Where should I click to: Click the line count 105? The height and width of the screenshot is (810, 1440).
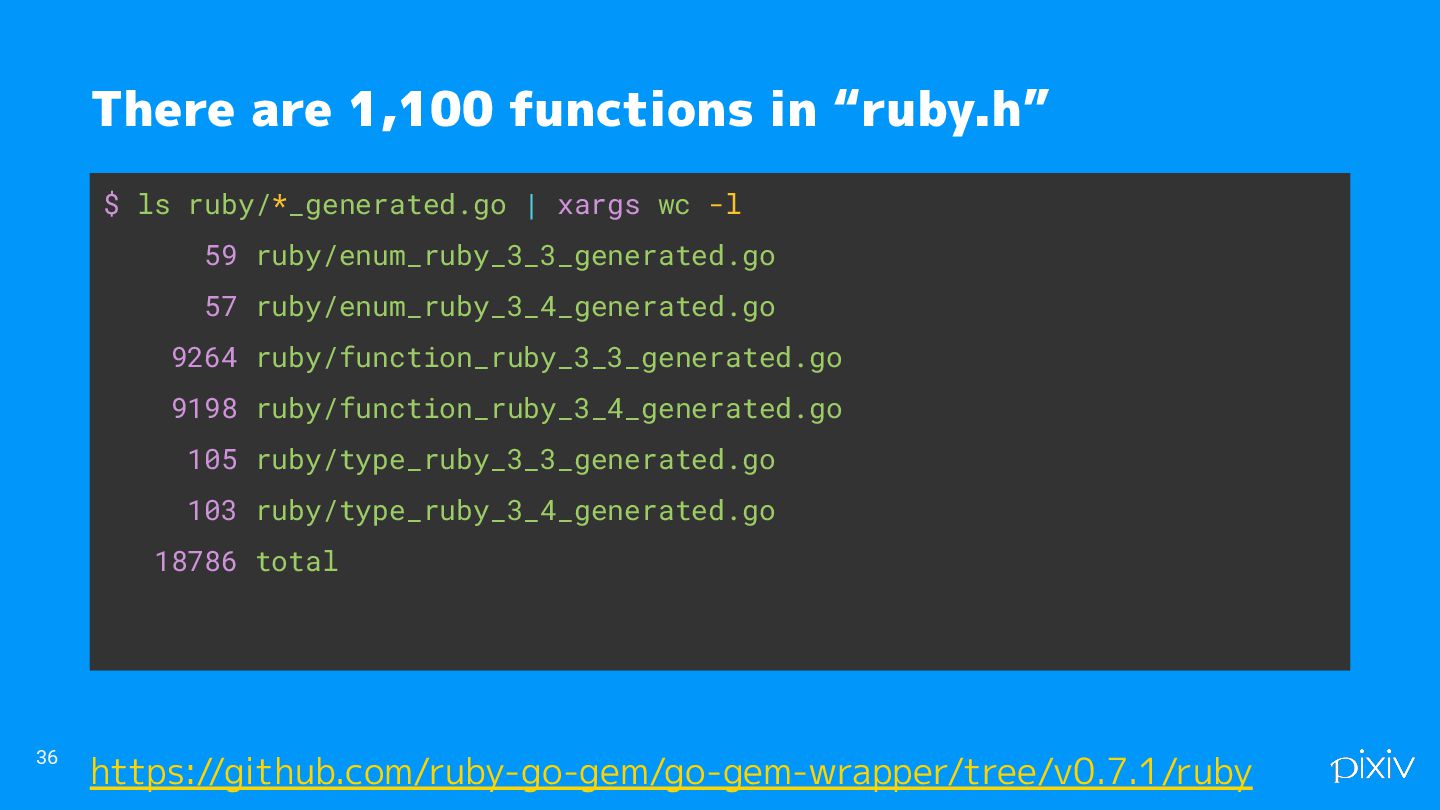tap(212, 460)
